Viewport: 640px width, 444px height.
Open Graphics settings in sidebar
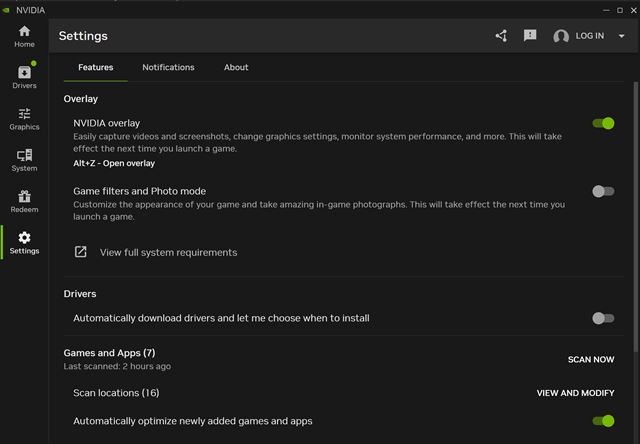pos(24,119)
